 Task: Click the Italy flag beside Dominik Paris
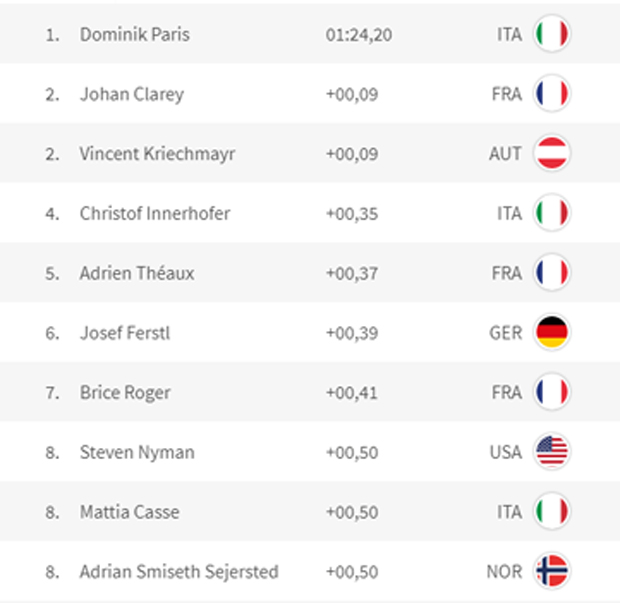click(x=552, y=34)
